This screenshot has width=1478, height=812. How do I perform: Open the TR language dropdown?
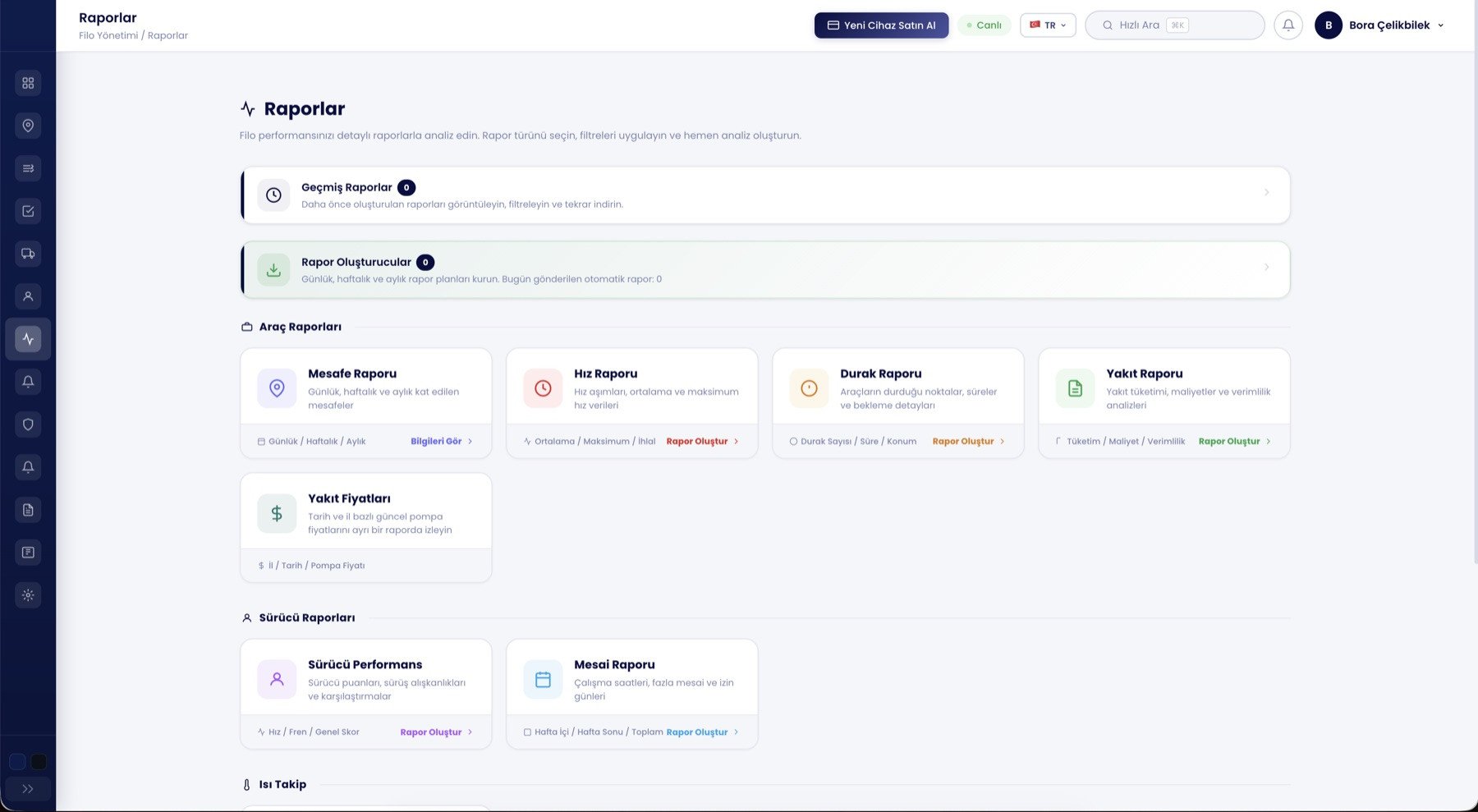point(1048,25)
